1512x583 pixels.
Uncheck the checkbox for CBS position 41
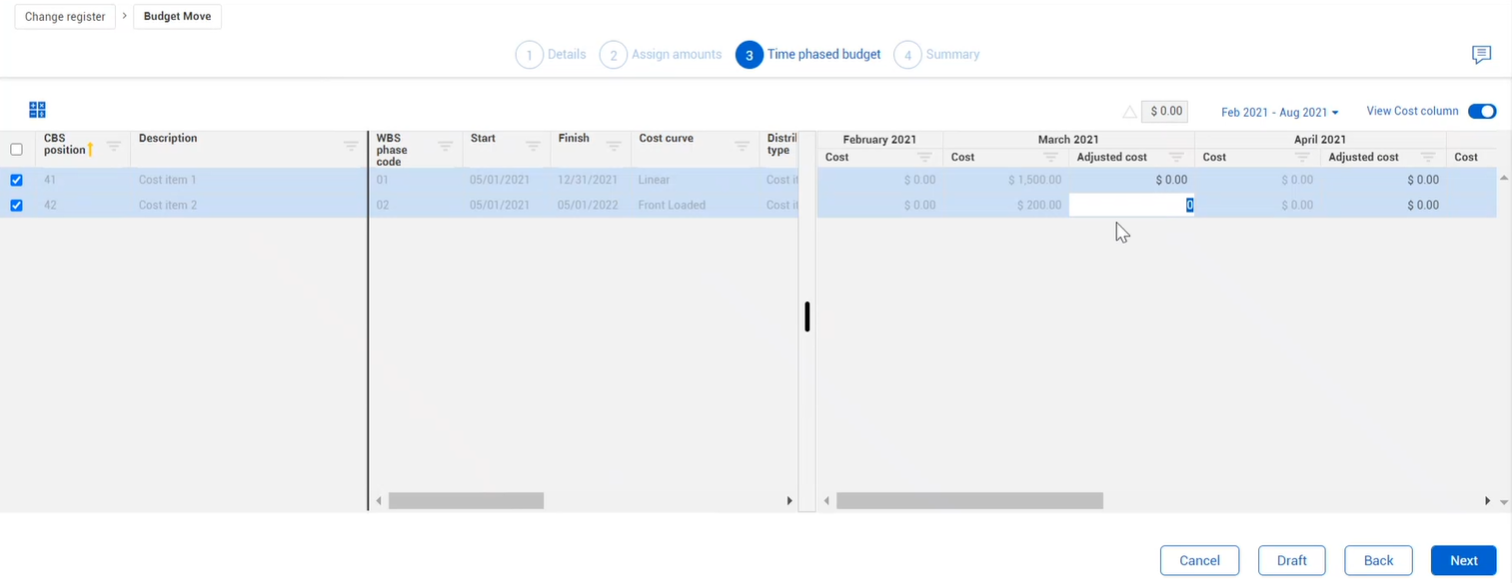click(16, 180)
